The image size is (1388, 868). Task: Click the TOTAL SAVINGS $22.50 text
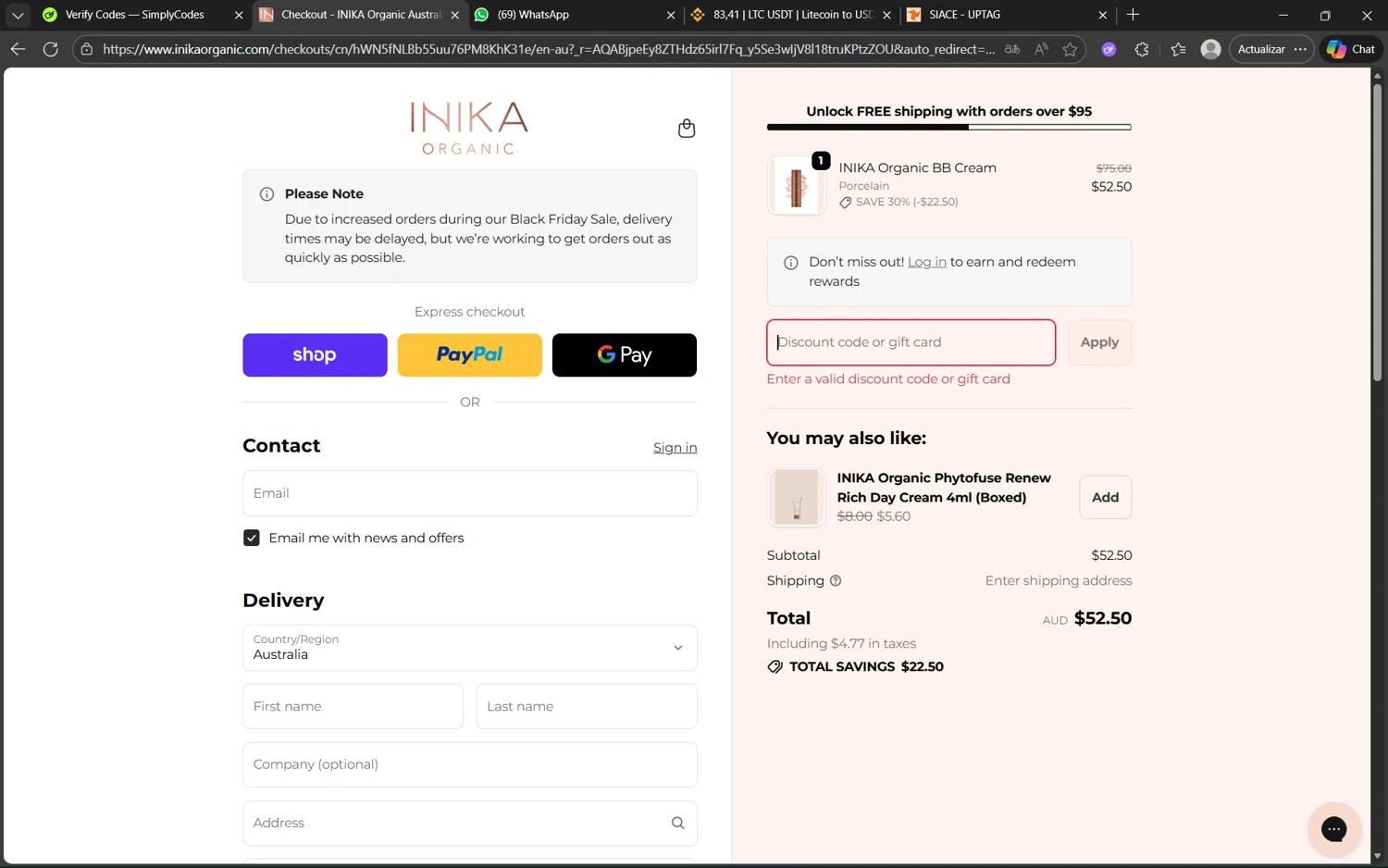[866, 667]
